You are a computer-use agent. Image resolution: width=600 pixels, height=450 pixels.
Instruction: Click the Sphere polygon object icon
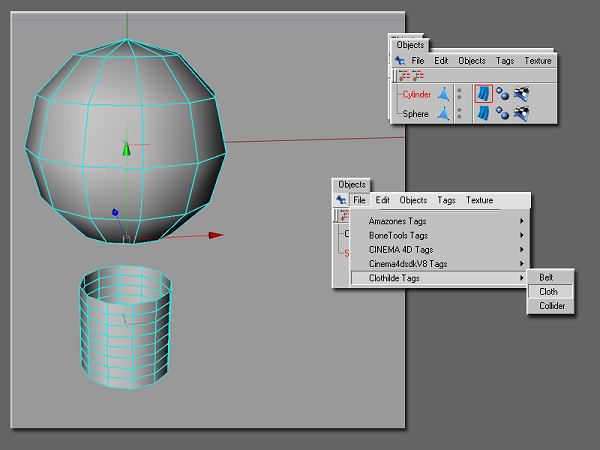pos(442,114)
